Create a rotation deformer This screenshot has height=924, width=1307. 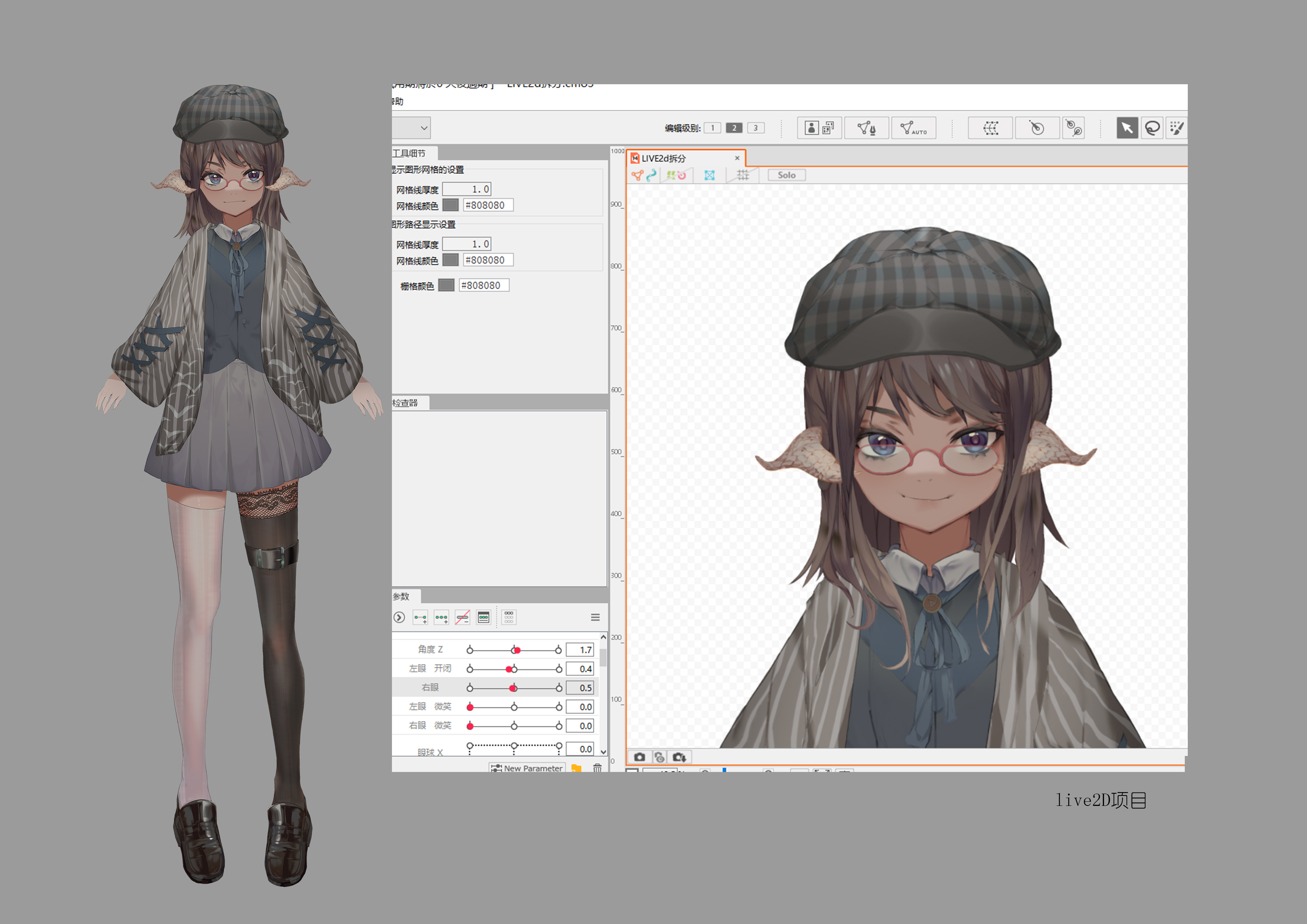(1037, 128)
